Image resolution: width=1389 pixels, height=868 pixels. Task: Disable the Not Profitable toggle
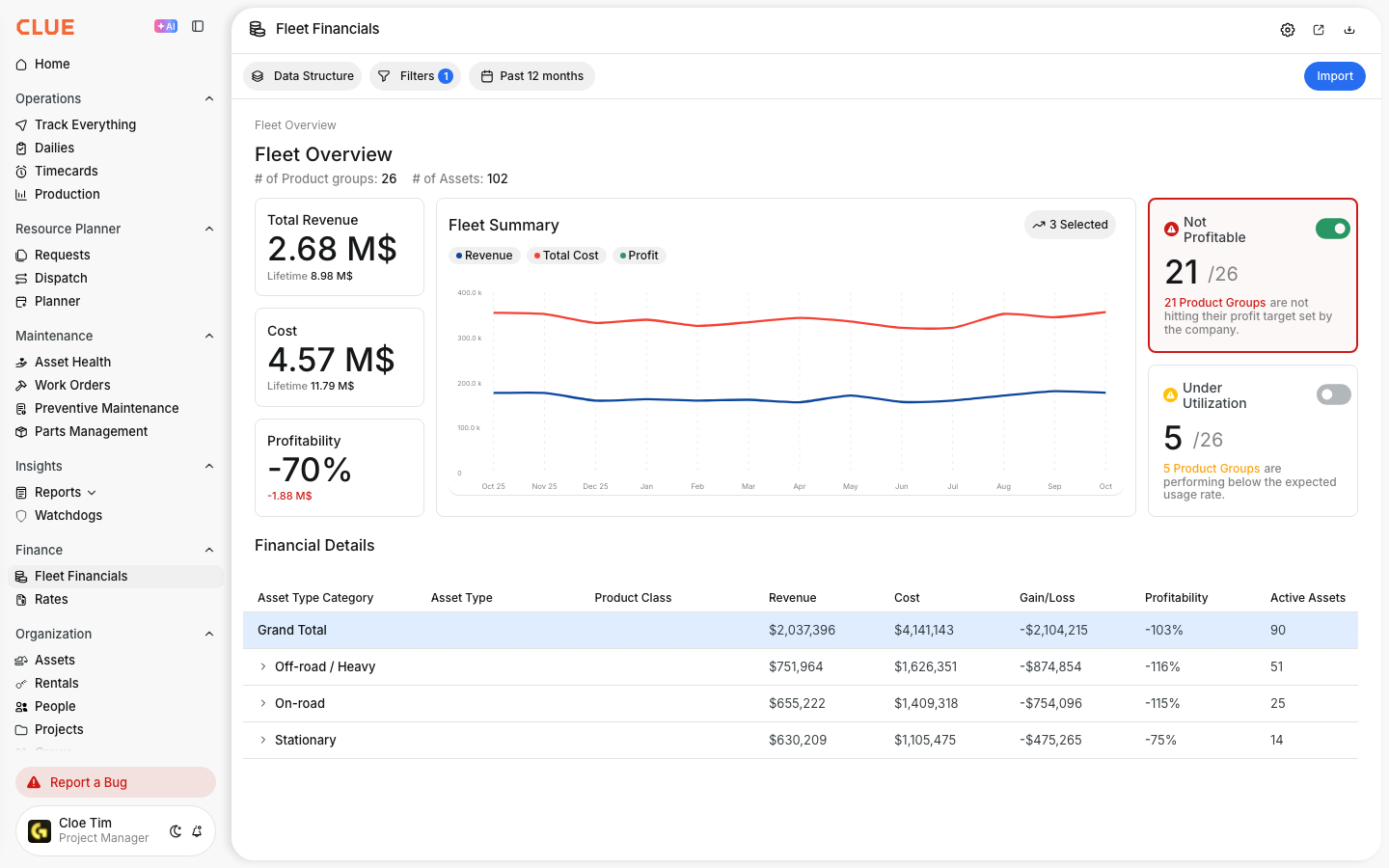coord(1333,229)
